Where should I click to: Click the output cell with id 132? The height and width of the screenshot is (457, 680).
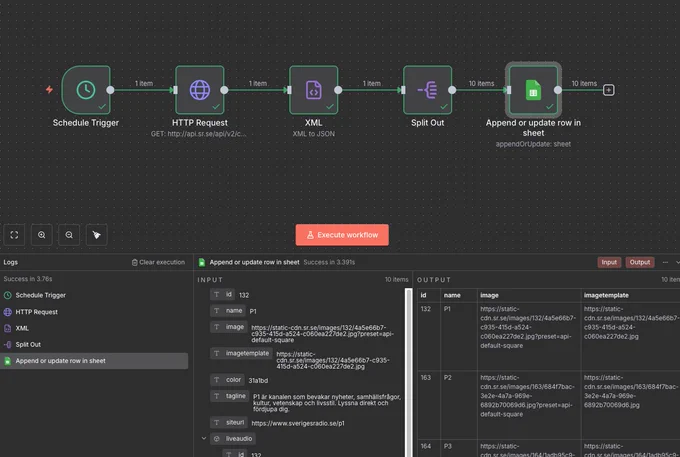(429, 336)
